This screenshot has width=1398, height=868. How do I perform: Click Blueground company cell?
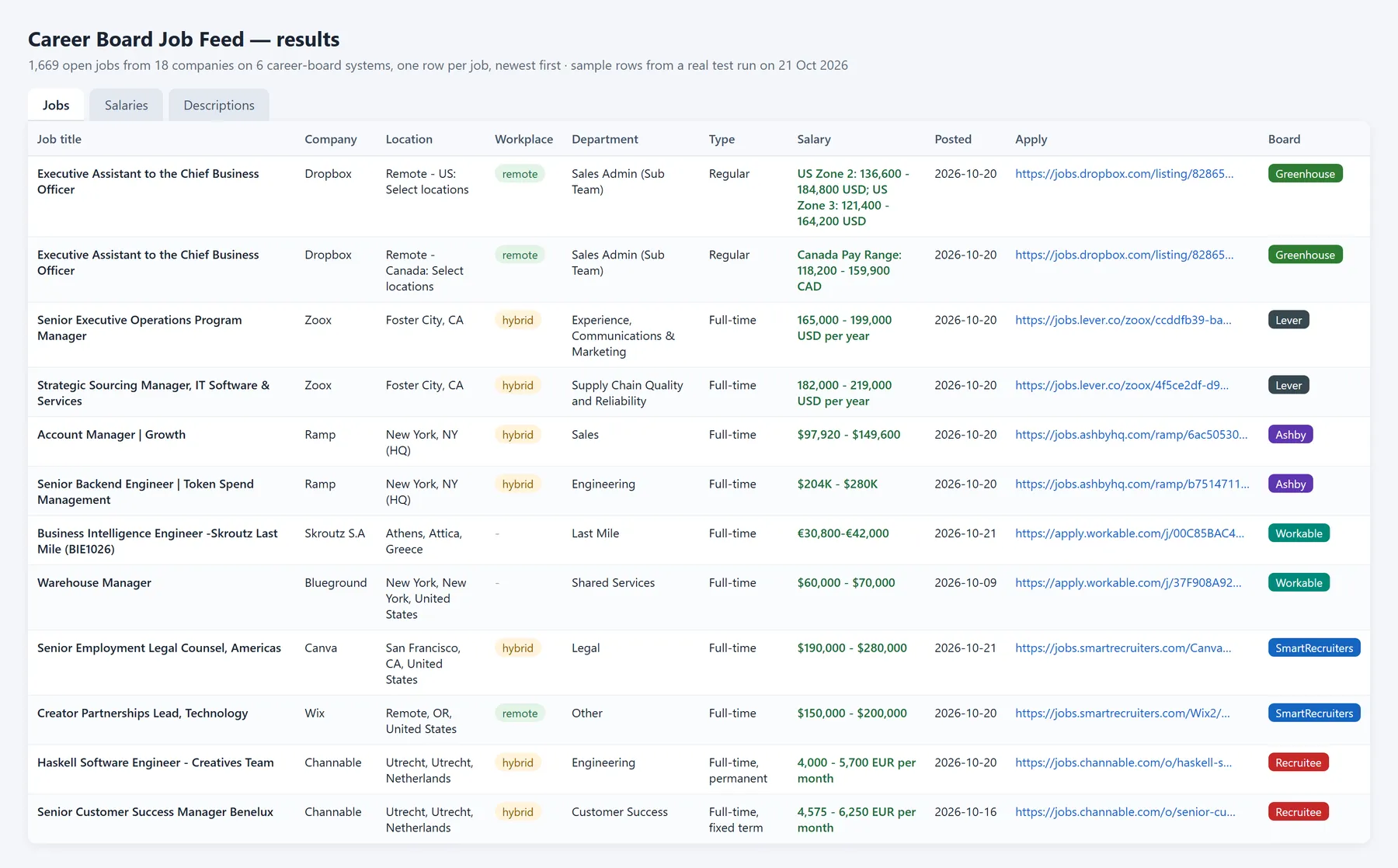click(336, 583)
